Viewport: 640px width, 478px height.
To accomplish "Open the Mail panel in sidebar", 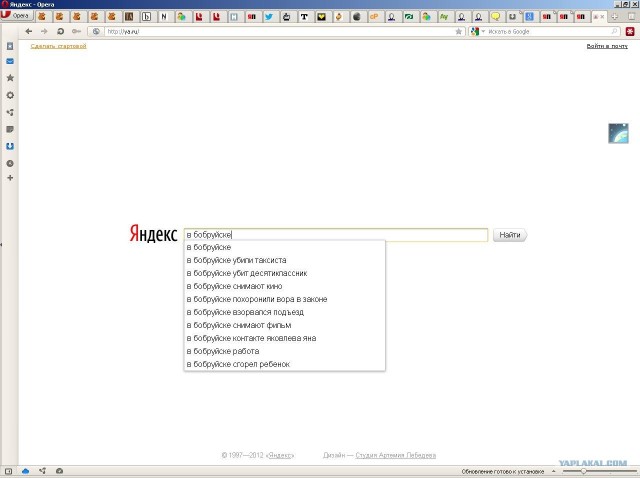I will pos(10,61).
